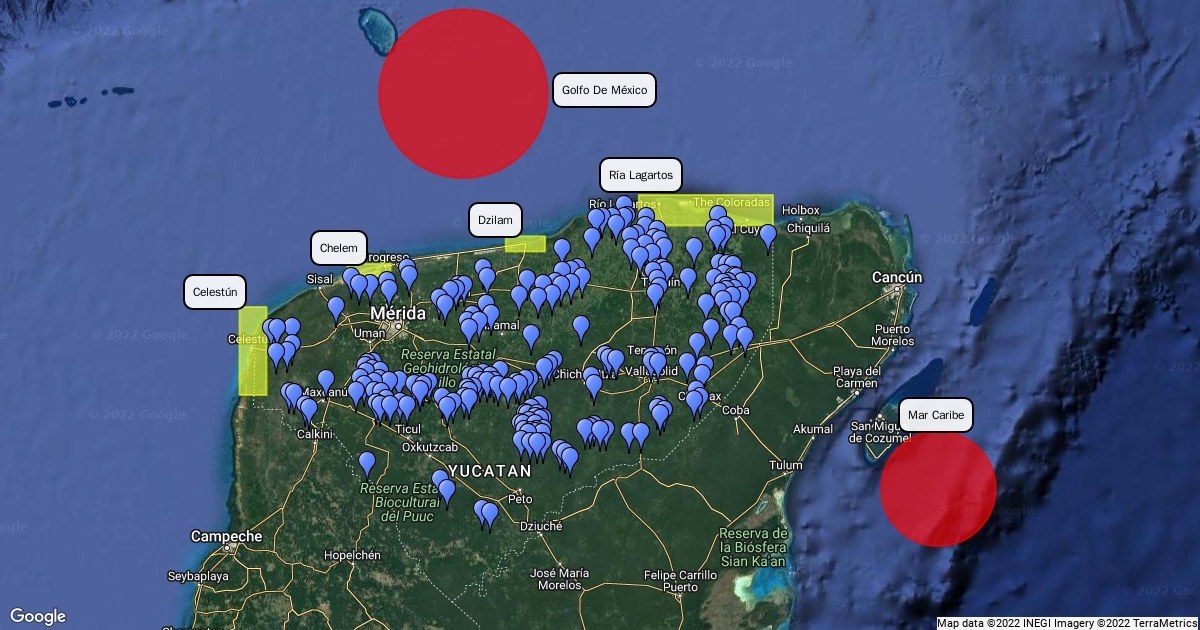Click the Mérida city label
Screen dimensions: 1200x630
[x=398, y=313]
